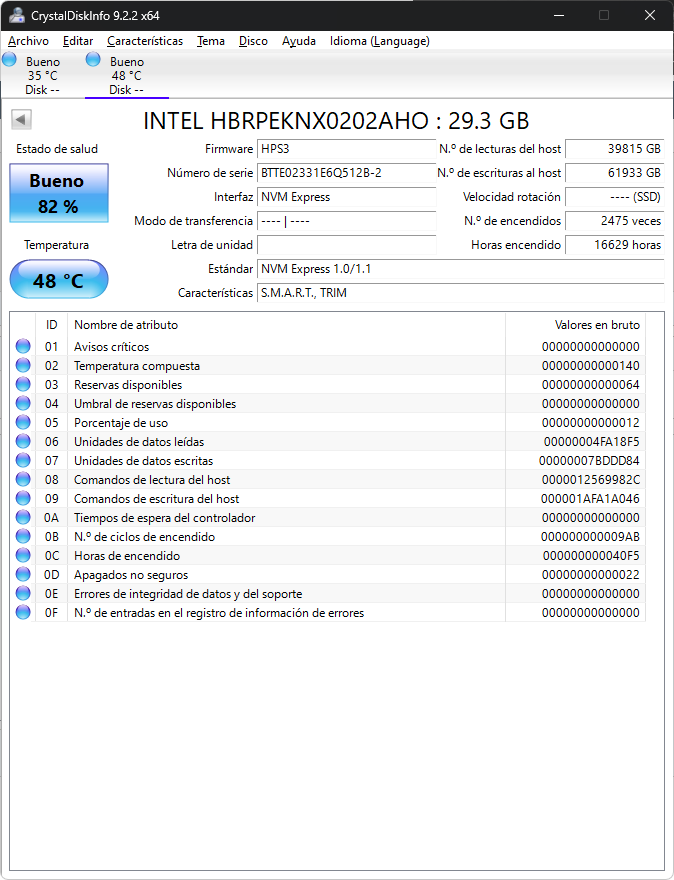674x880 pixels.
Task: Open the Editar menu
Action: [78, 41]
